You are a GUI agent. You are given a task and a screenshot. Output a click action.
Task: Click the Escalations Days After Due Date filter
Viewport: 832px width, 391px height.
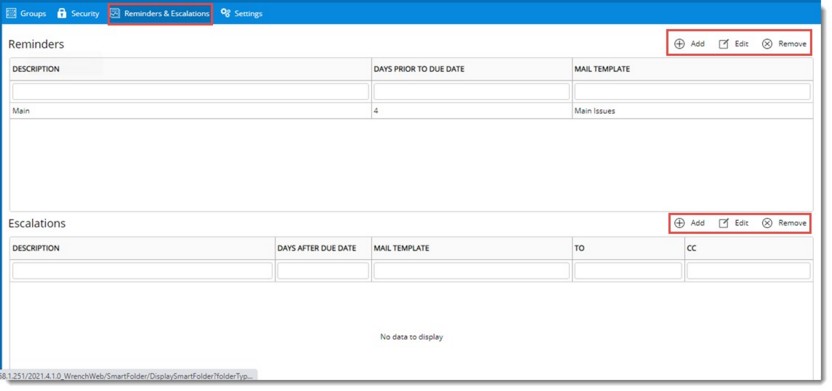pos(323,271)
